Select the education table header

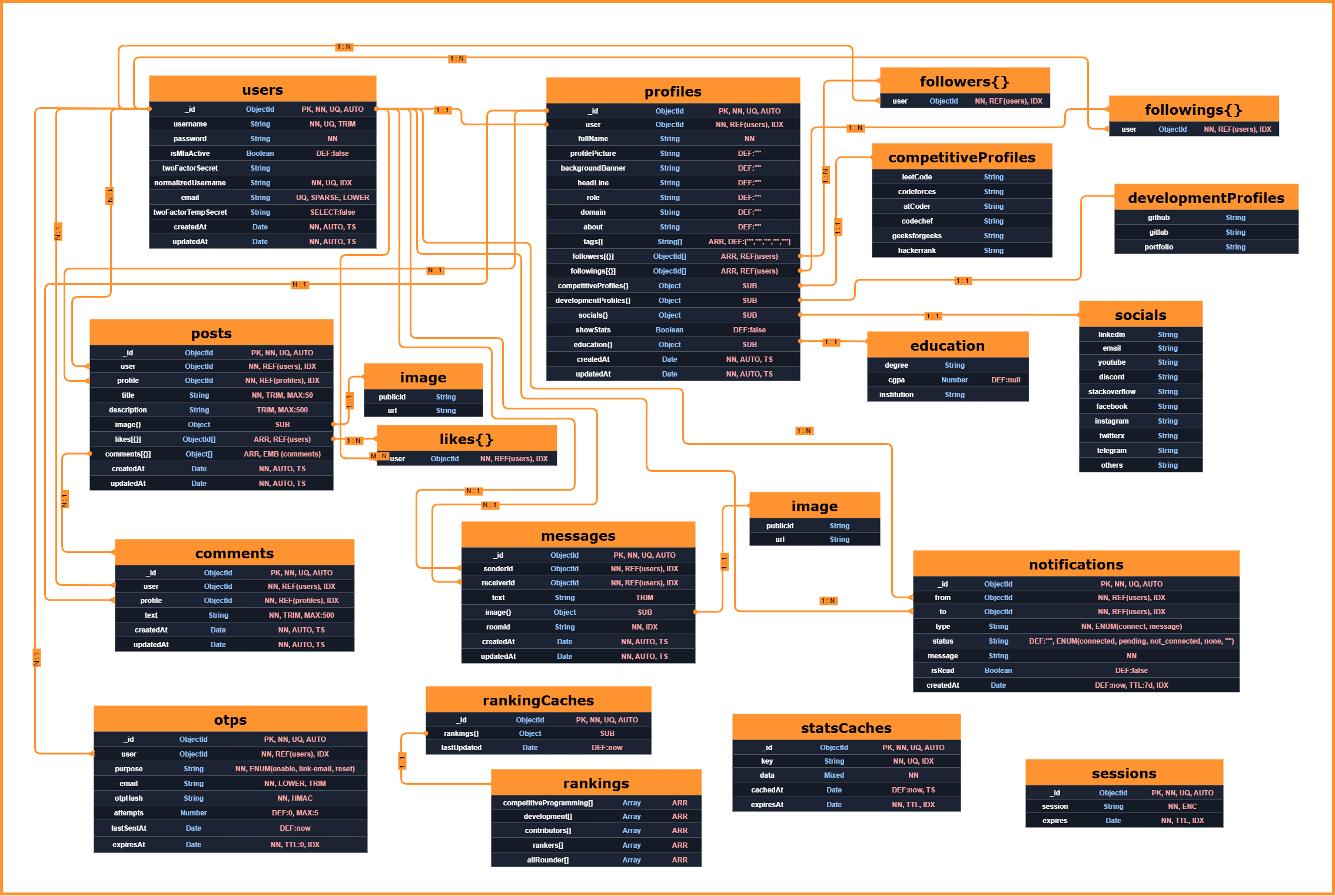click(947, 345)
